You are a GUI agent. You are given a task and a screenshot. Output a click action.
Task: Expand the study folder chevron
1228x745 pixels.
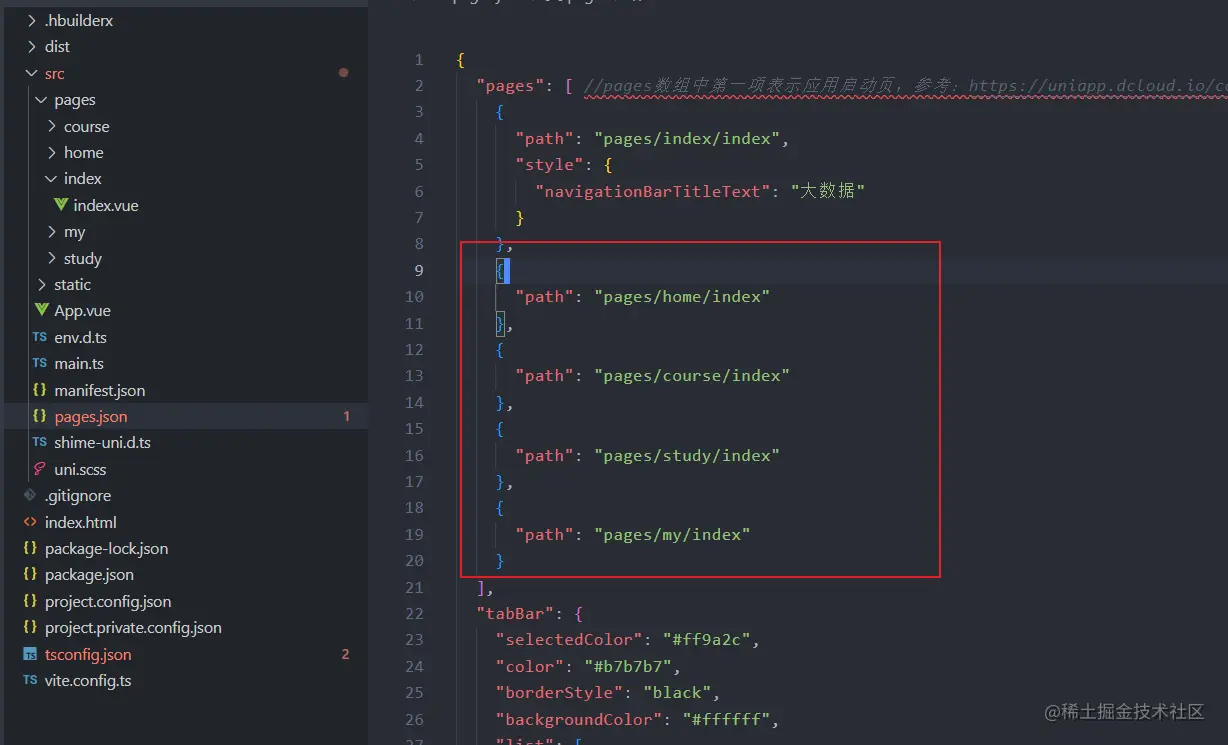tap(51, 259)
